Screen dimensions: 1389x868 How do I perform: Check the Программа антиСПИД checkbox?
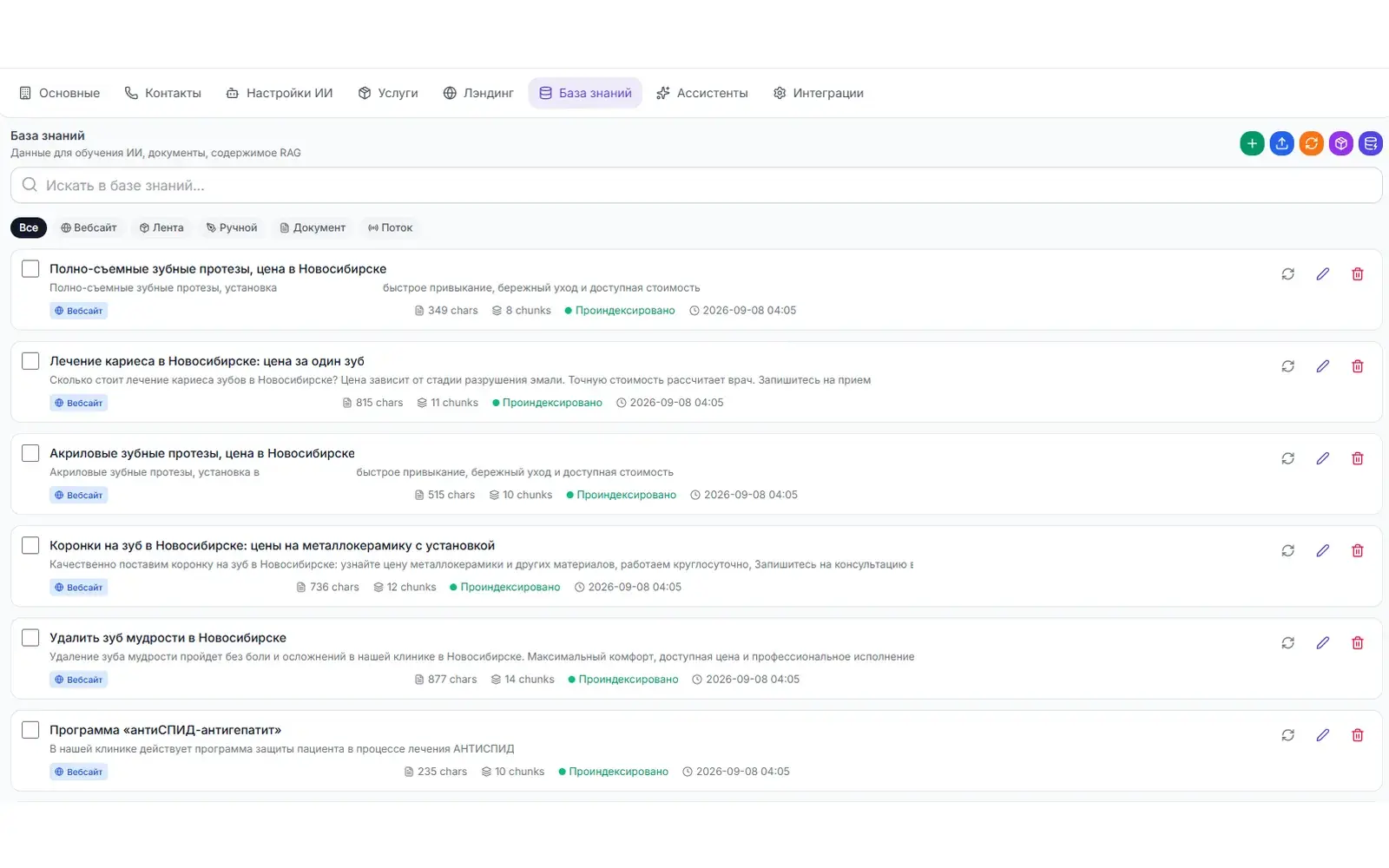[x=30, y=730]
